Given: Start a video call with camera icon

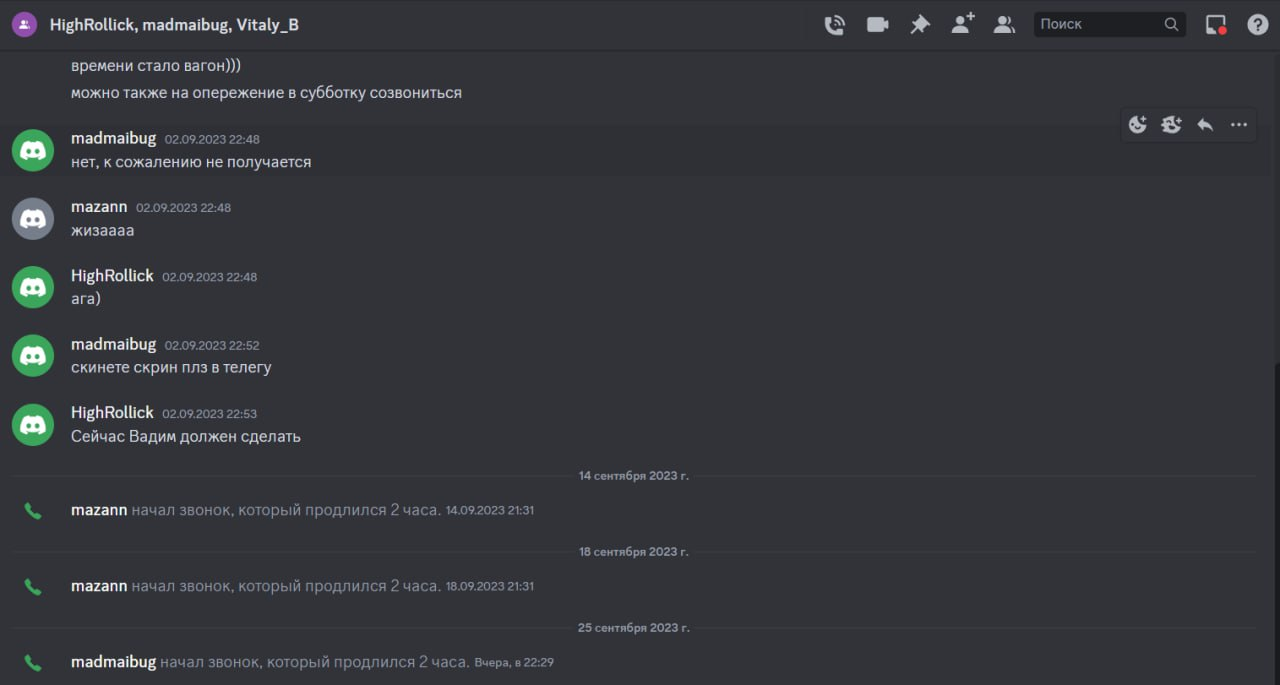Looking at the screenshot, I should coord(877,25).
